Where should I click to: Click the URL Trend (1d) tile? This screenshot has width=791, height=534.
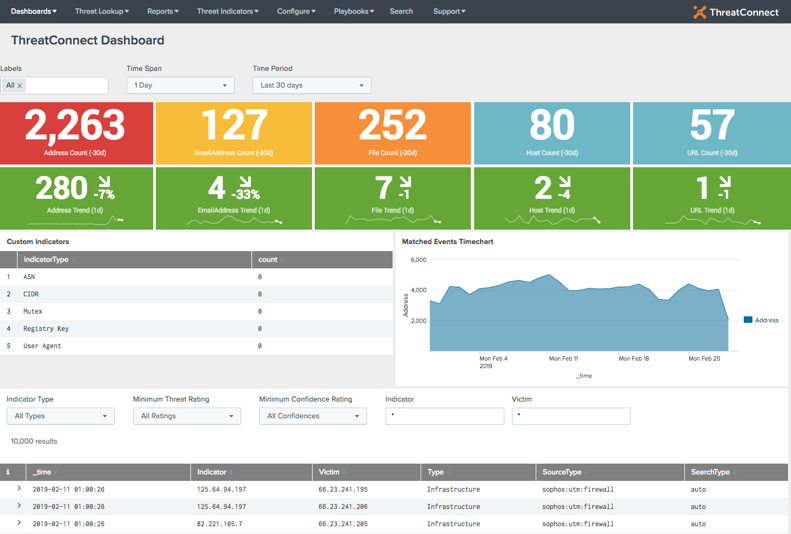click(x=712, y=198)
